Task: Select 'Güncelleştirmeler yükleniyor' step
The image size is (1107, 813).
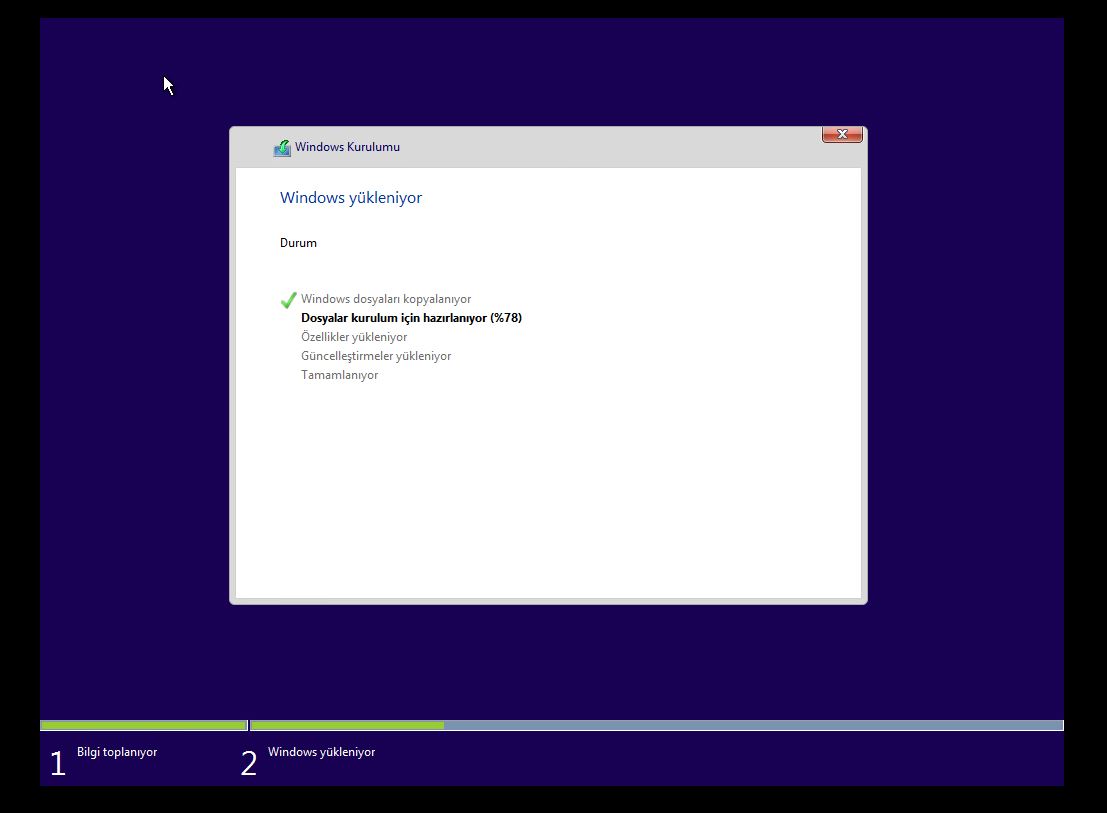Action: 376,356
